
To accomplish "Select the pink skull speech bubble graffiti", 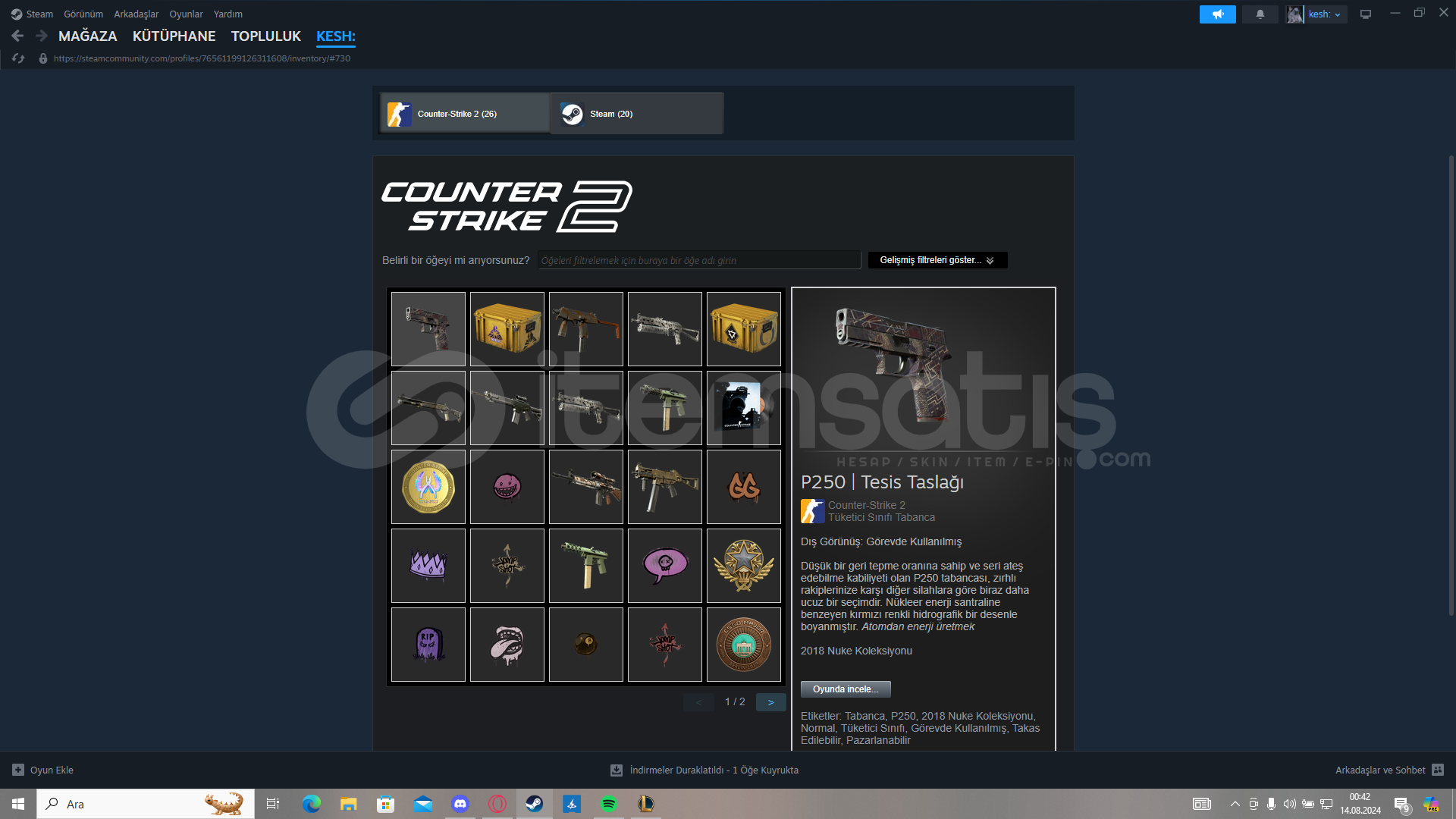I will tap(665, 566).
